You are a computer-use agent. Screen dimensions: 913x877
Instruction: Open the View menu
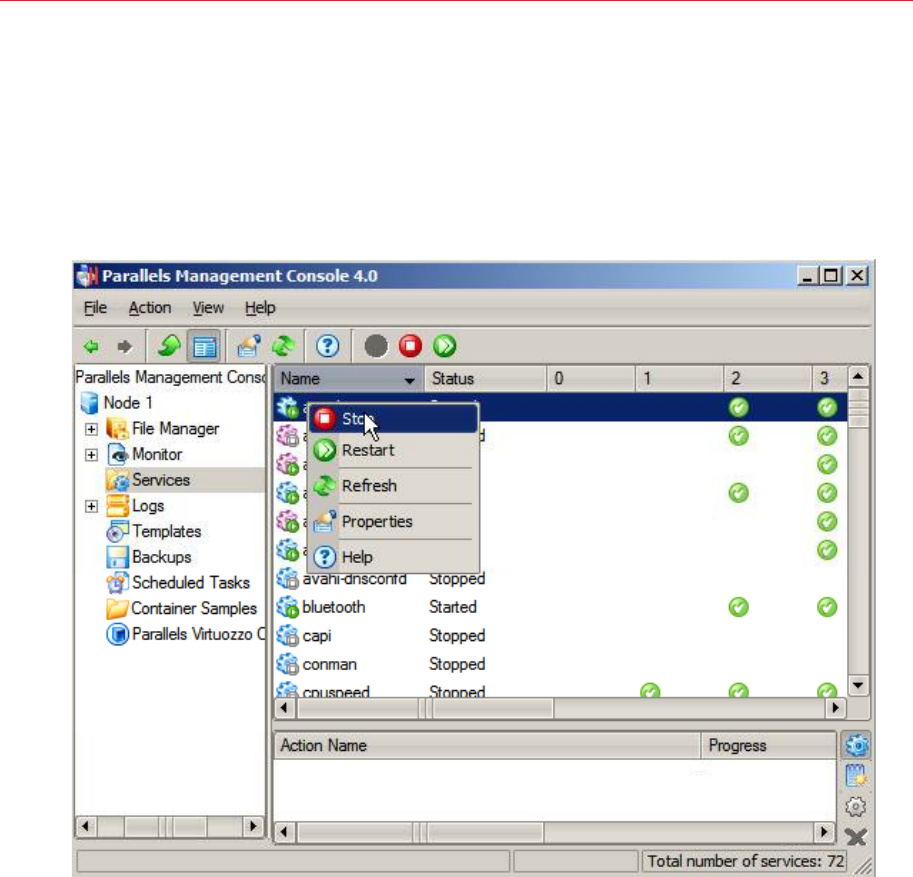point(208,307)
